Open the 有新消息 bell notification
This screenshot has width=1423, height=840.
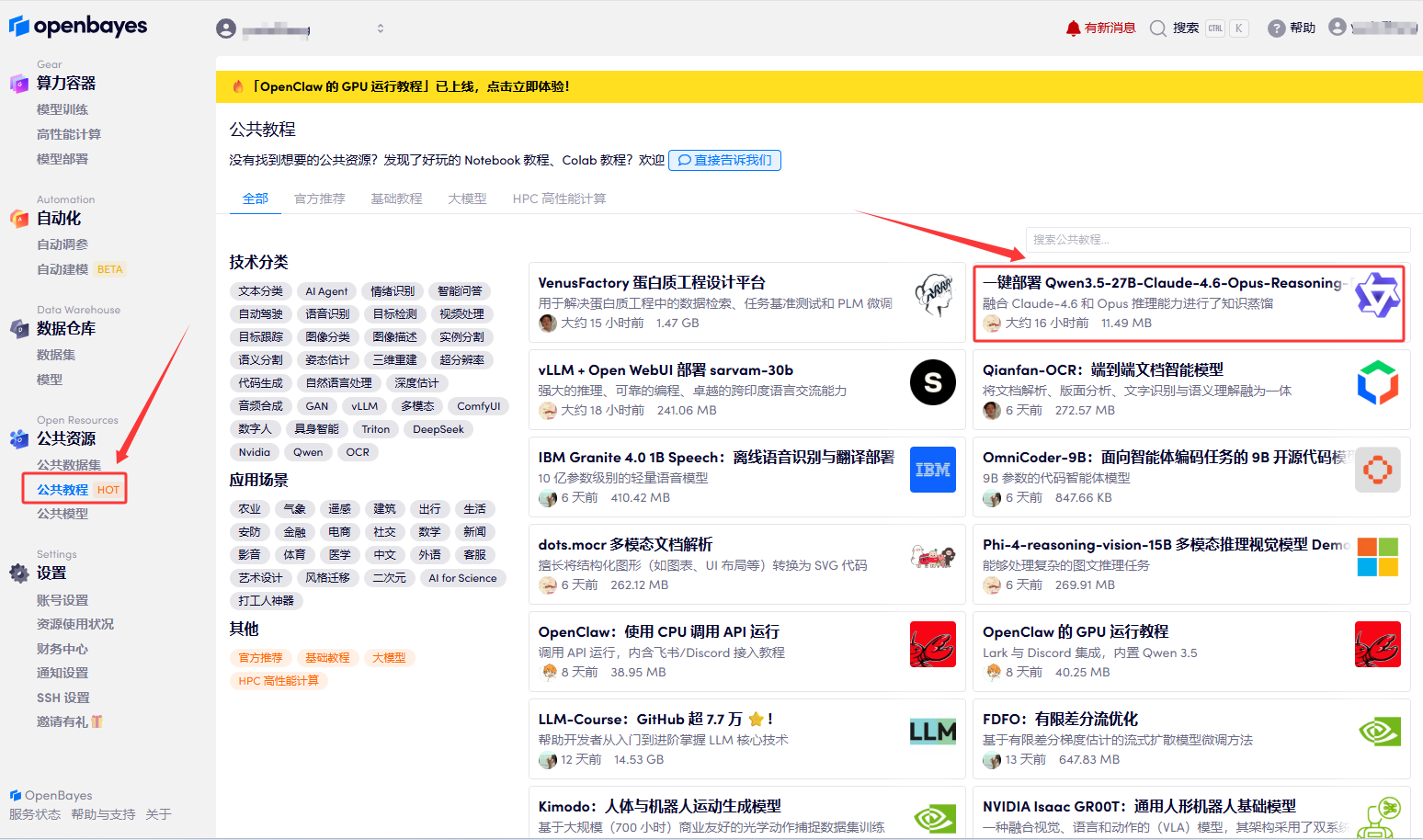(1073, 28)
